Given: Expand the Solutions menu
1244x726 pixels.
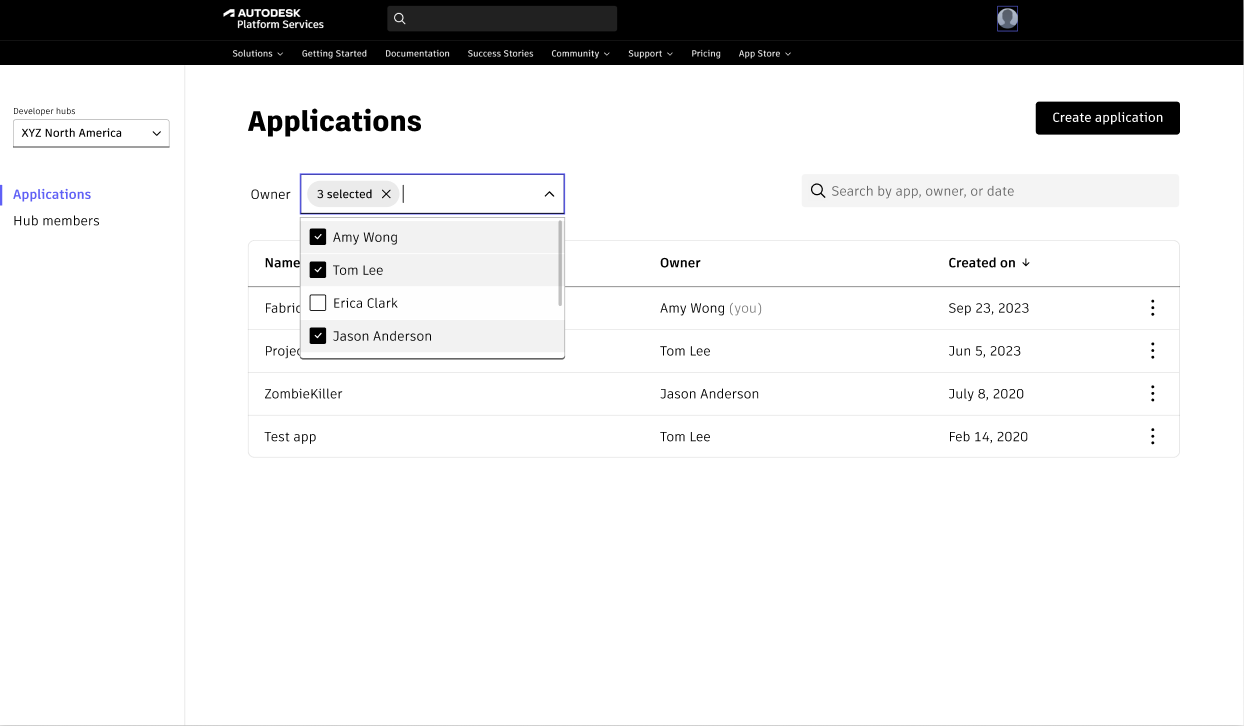Looking at the screenshot, I should [x=257, y=54].
